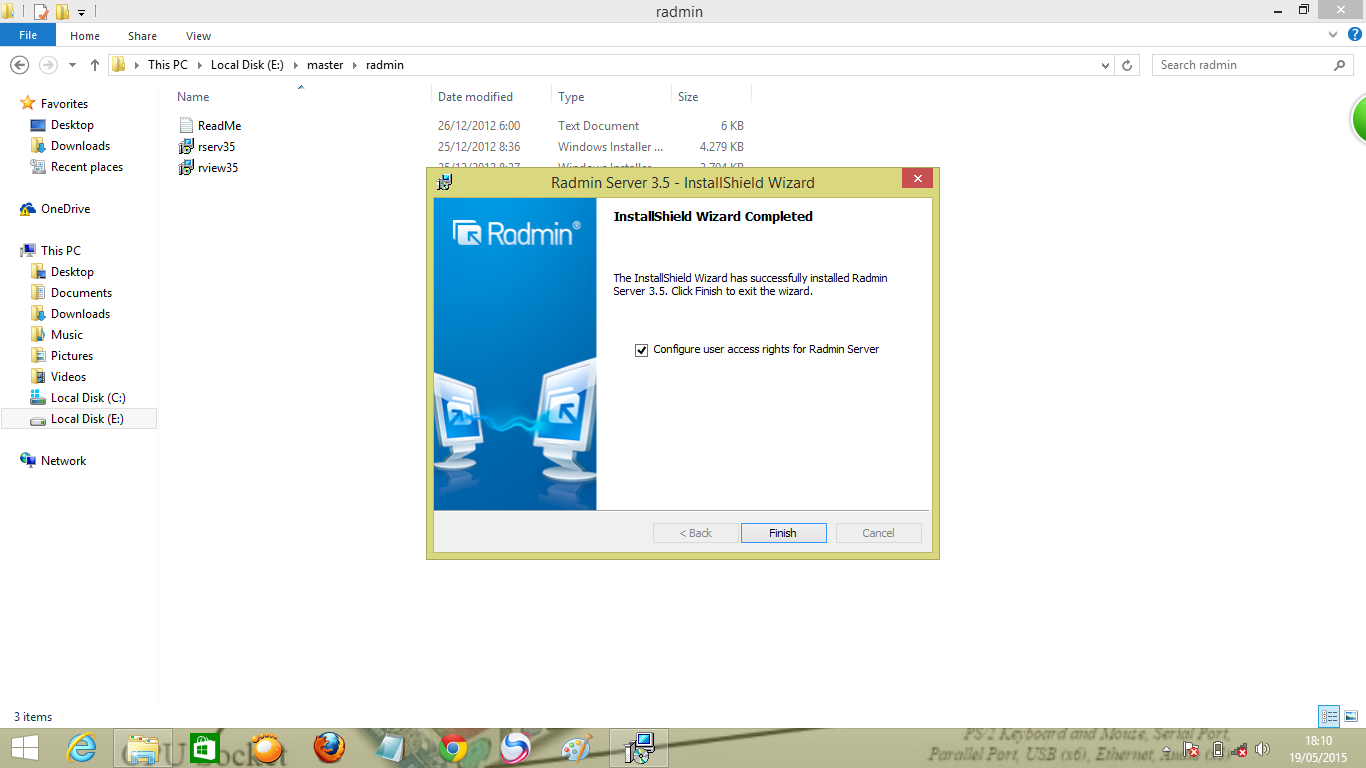Launch Internet Explorer from taskbar
Screen dimensions: 1366x768
tap(81, 748)
